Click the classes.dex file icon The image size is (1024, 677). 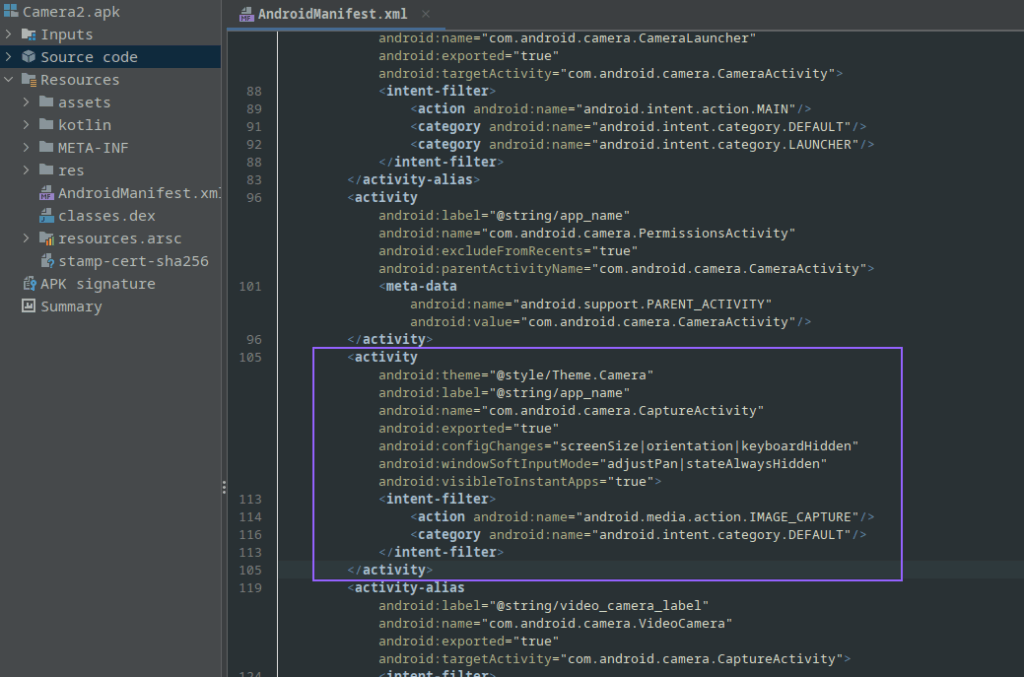[46, 216]
